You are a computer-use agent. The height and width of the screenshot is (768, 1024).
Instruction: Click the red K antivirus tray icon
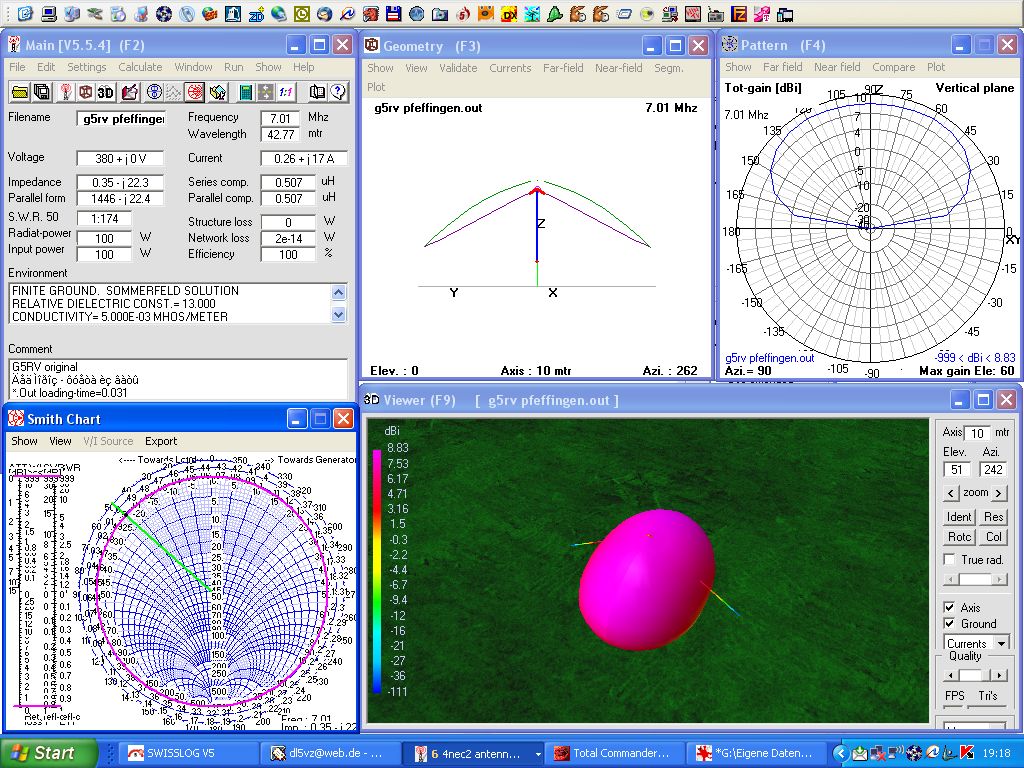(x=967, y=753)
